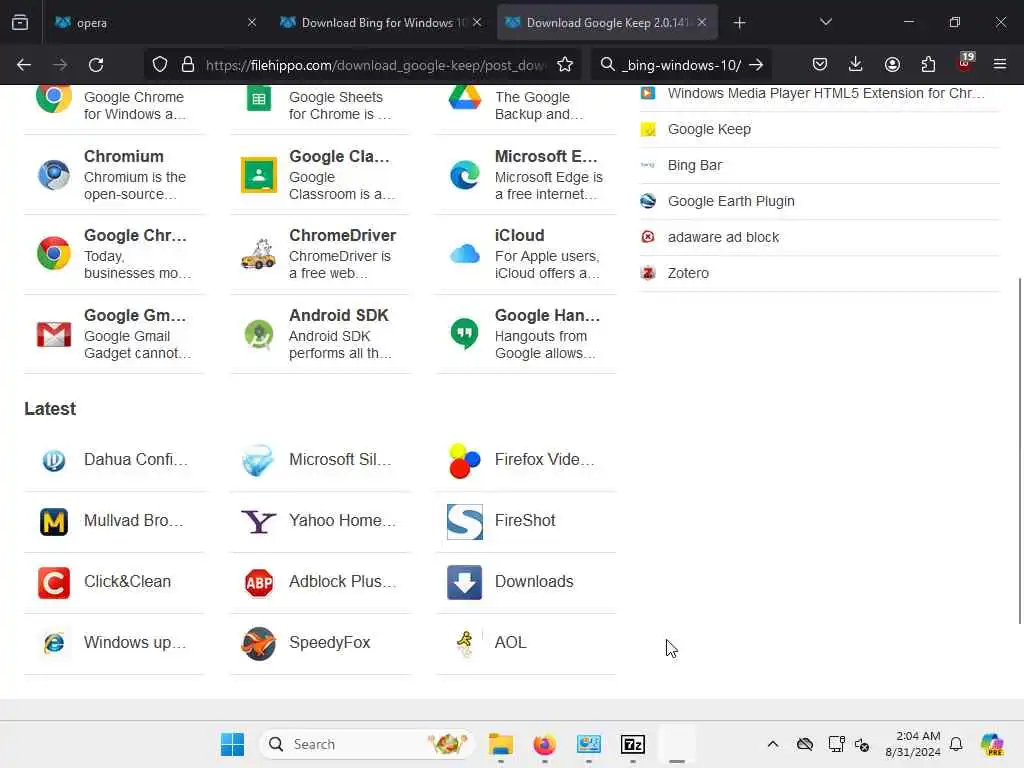Open the Firefox account menu
The width and height of the screenshot is (1024, 768).
point(892,64)
